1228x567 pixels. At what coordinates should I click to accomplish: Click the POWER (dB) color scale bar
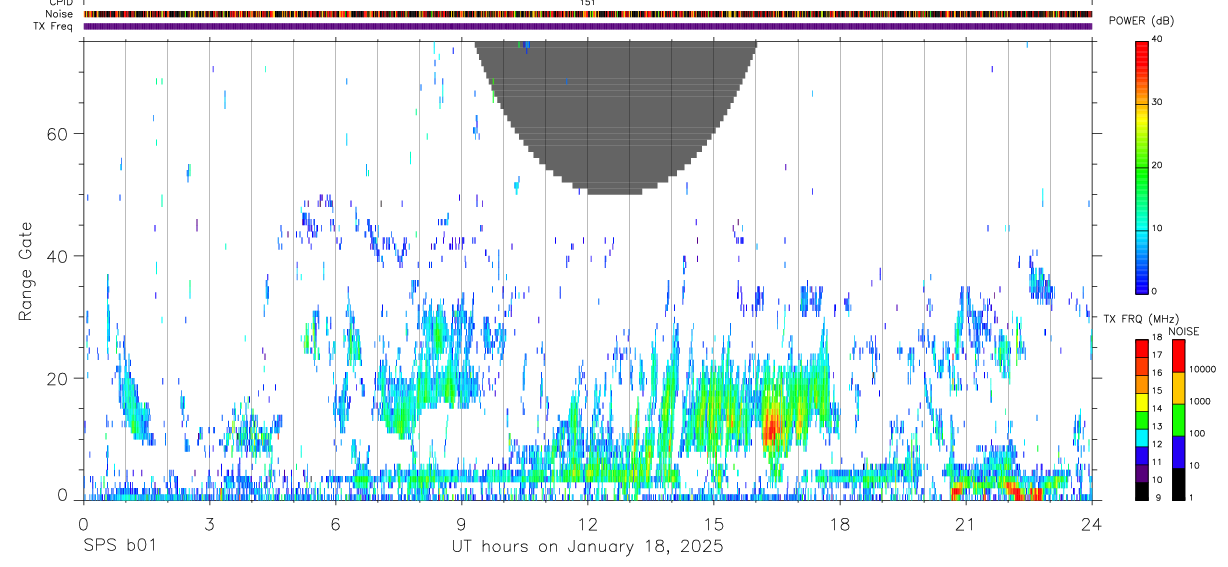point(1141,166)
